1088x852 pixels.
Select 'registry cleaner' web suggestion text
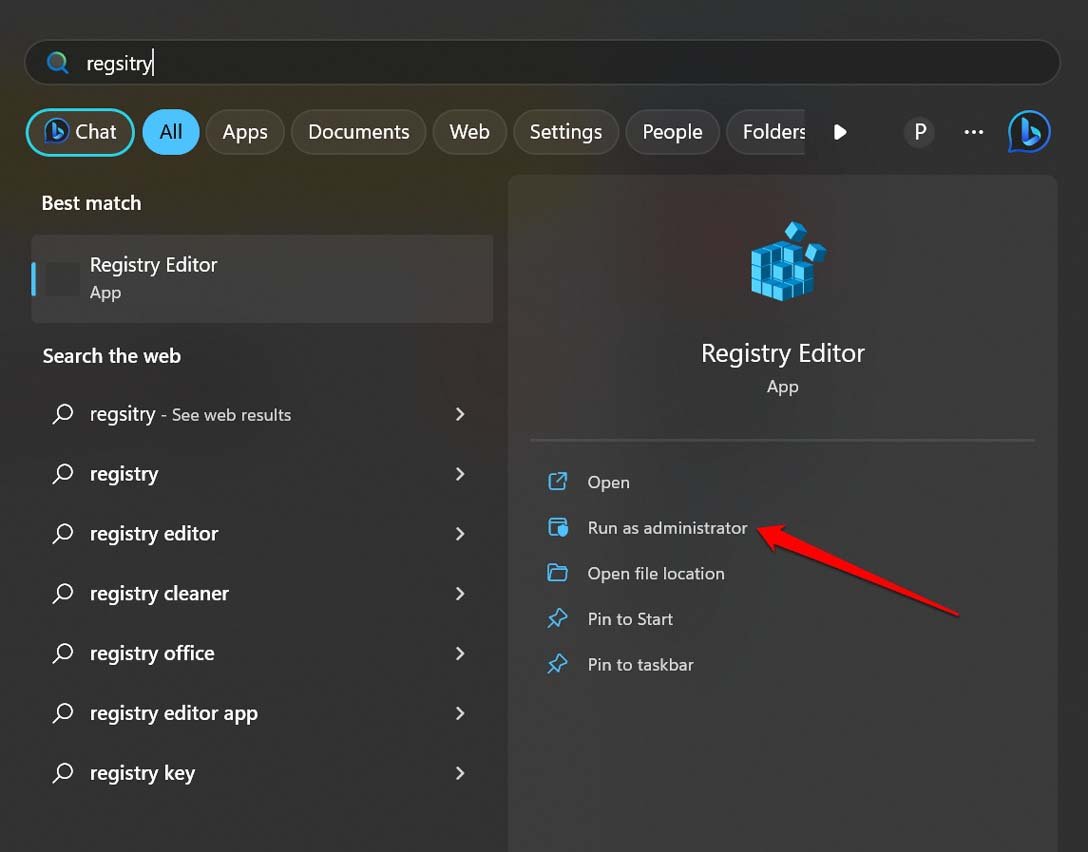pos(159,593)
